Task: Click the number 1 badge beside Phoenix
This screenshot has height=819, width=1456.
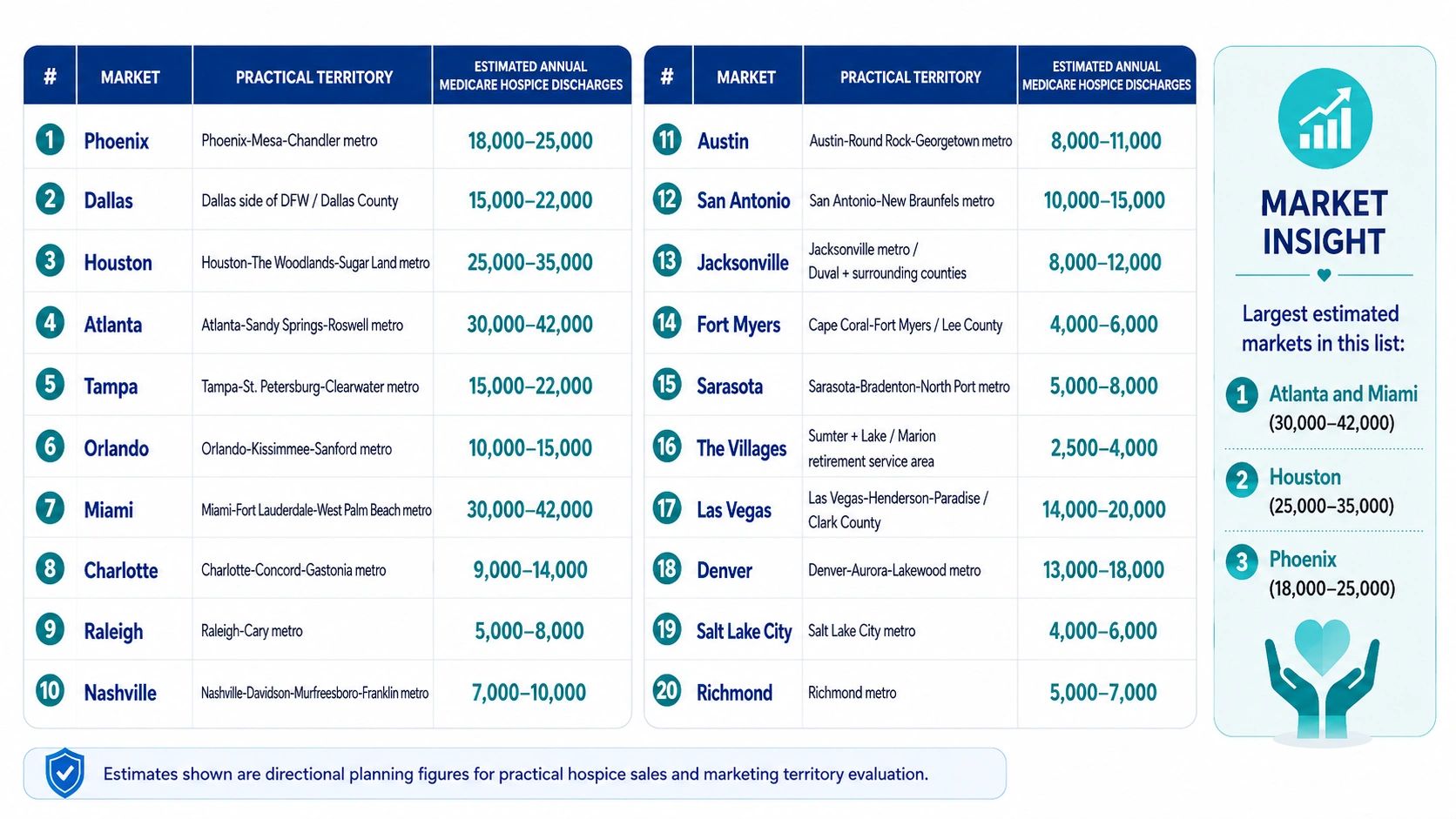Action: click(51, 139)
